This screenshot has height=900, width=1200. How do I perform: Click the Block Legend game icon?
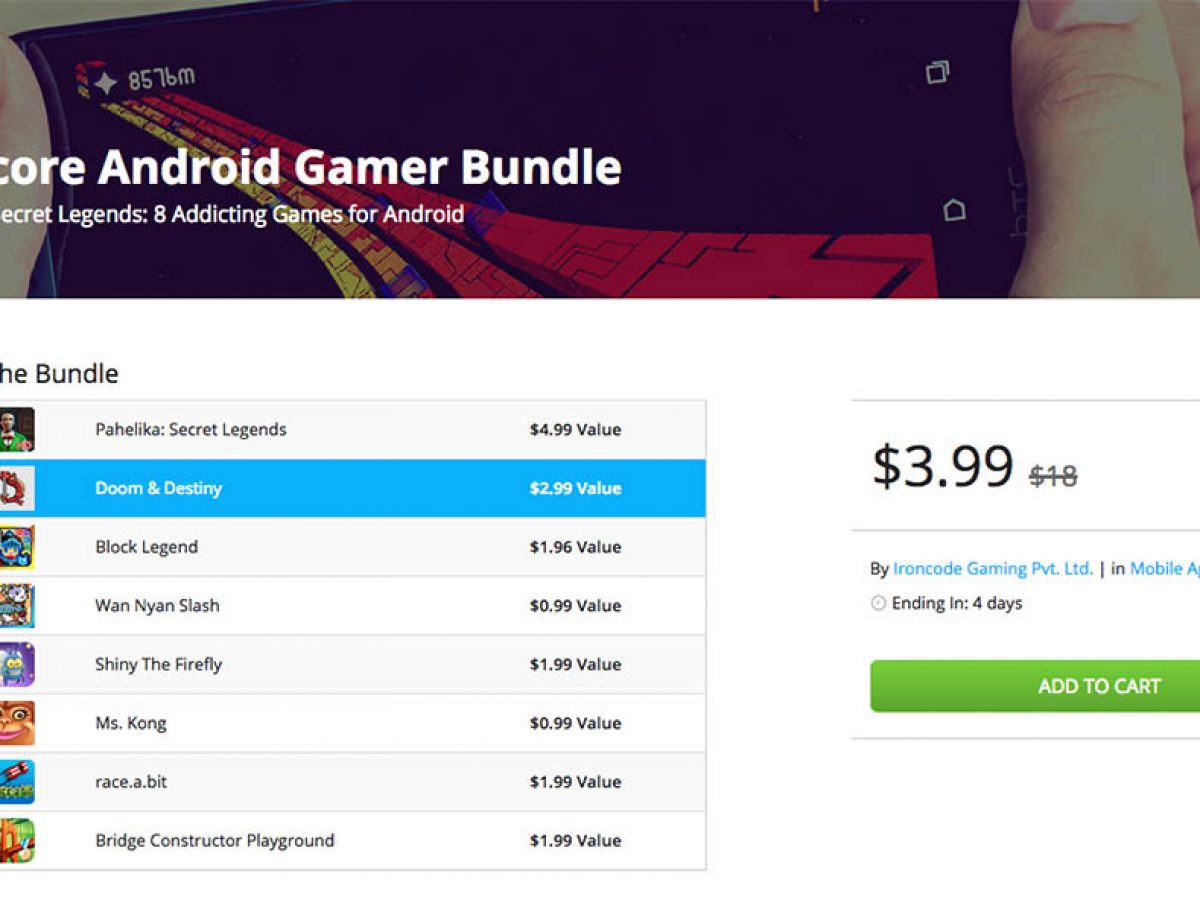pyautogui.click(x=17, y=547)
